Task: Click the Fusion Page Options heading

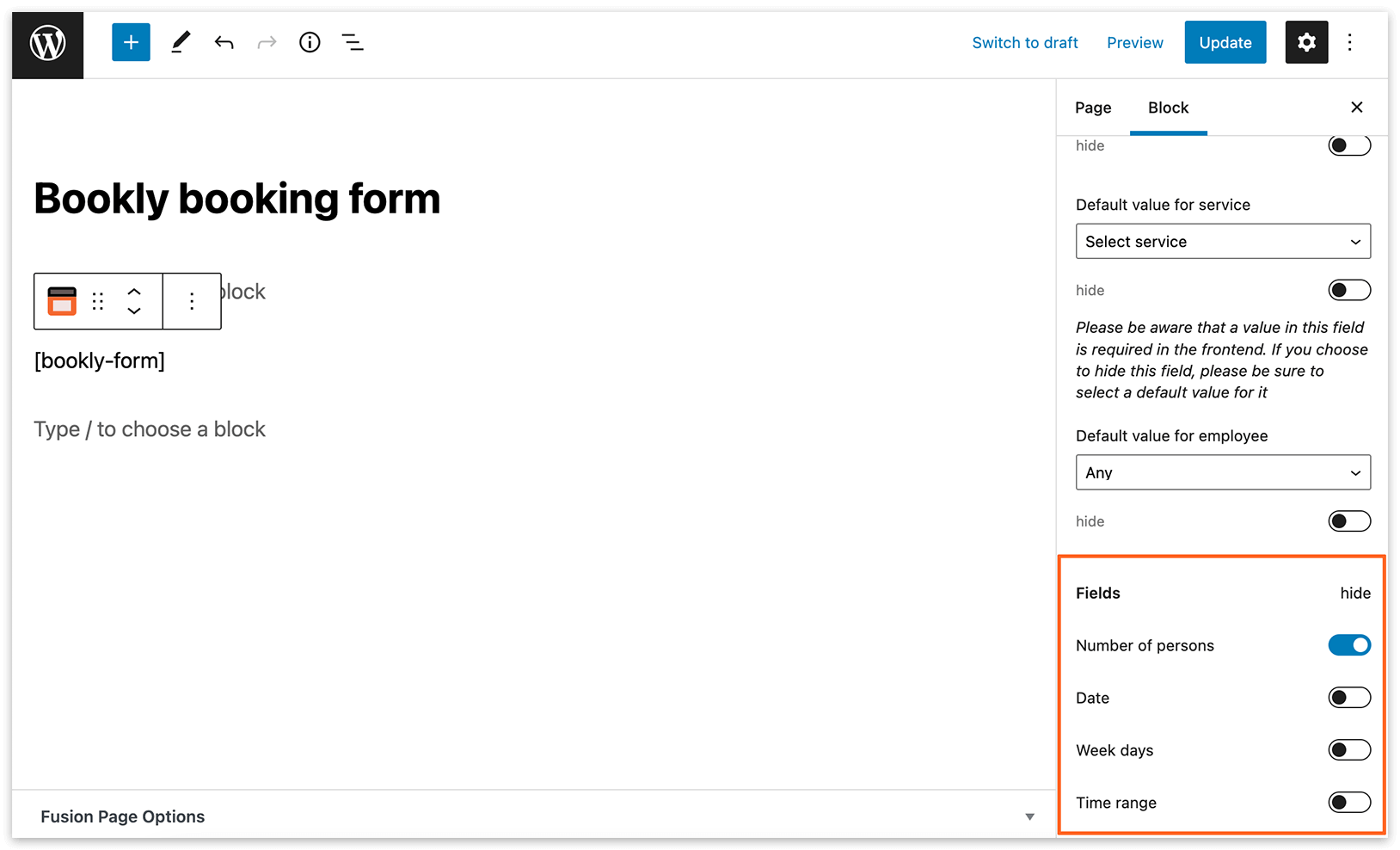Action: click(x=123, y=816)
